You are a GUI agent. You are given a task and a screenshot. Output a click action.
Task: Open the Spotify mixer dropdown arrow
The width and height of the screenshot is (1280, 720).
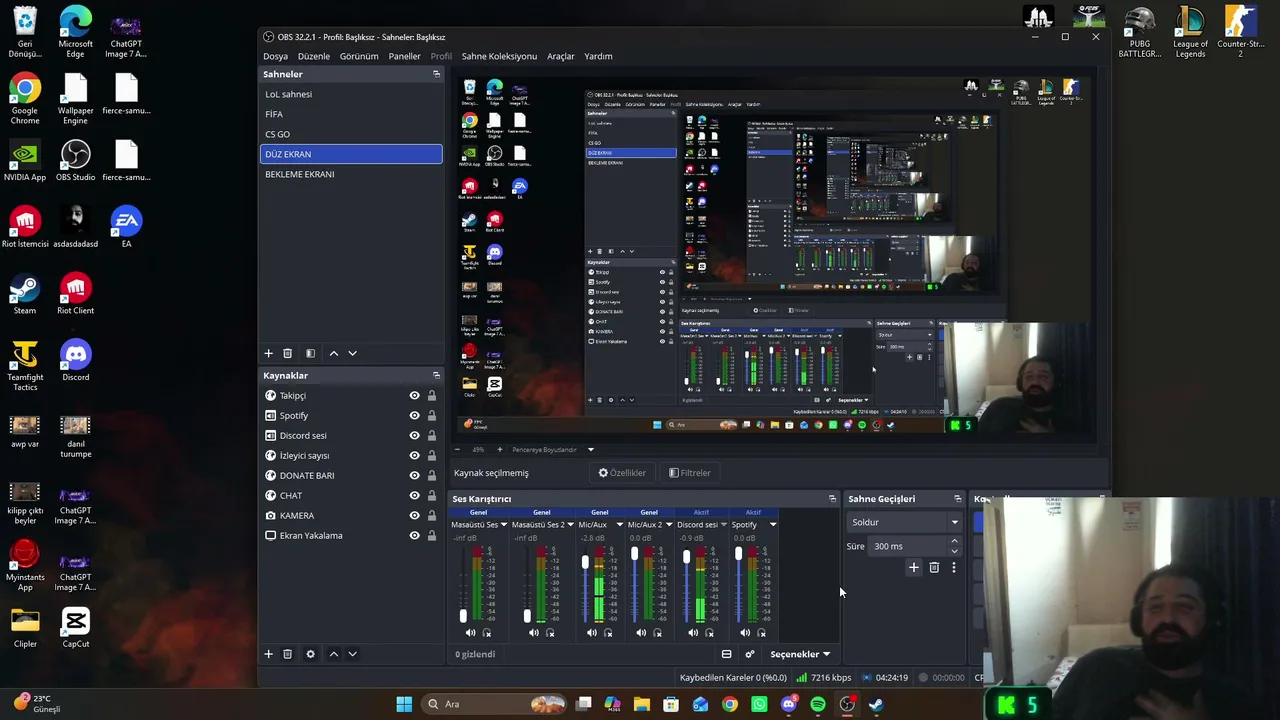point(773,524)
